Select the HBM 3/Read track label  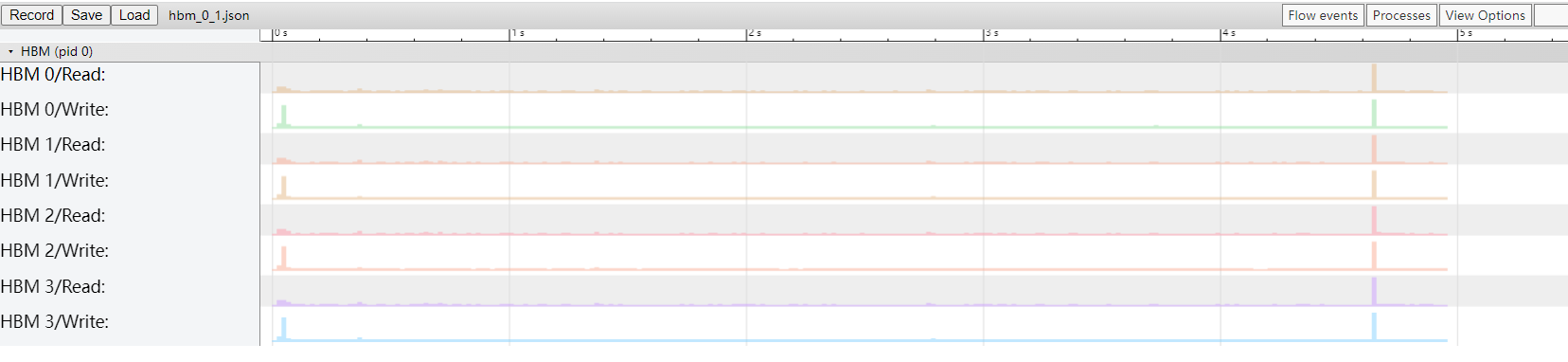pos(53,287)
